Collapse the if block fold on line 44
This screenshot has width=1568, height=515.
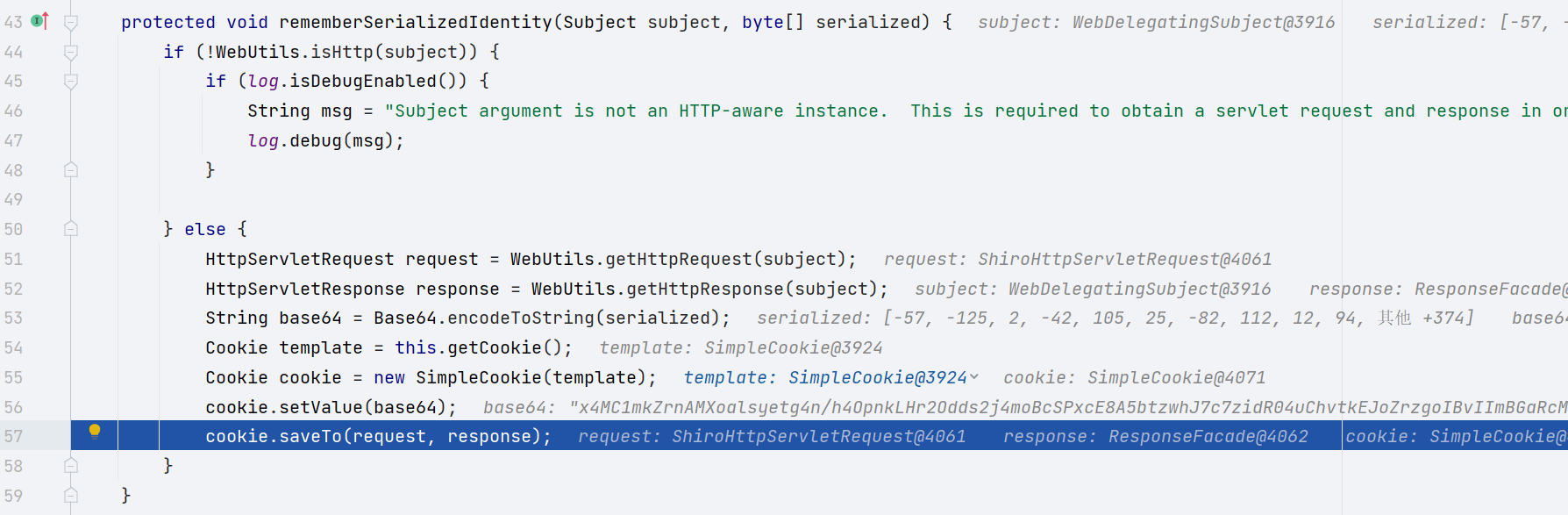click(71, 52)
